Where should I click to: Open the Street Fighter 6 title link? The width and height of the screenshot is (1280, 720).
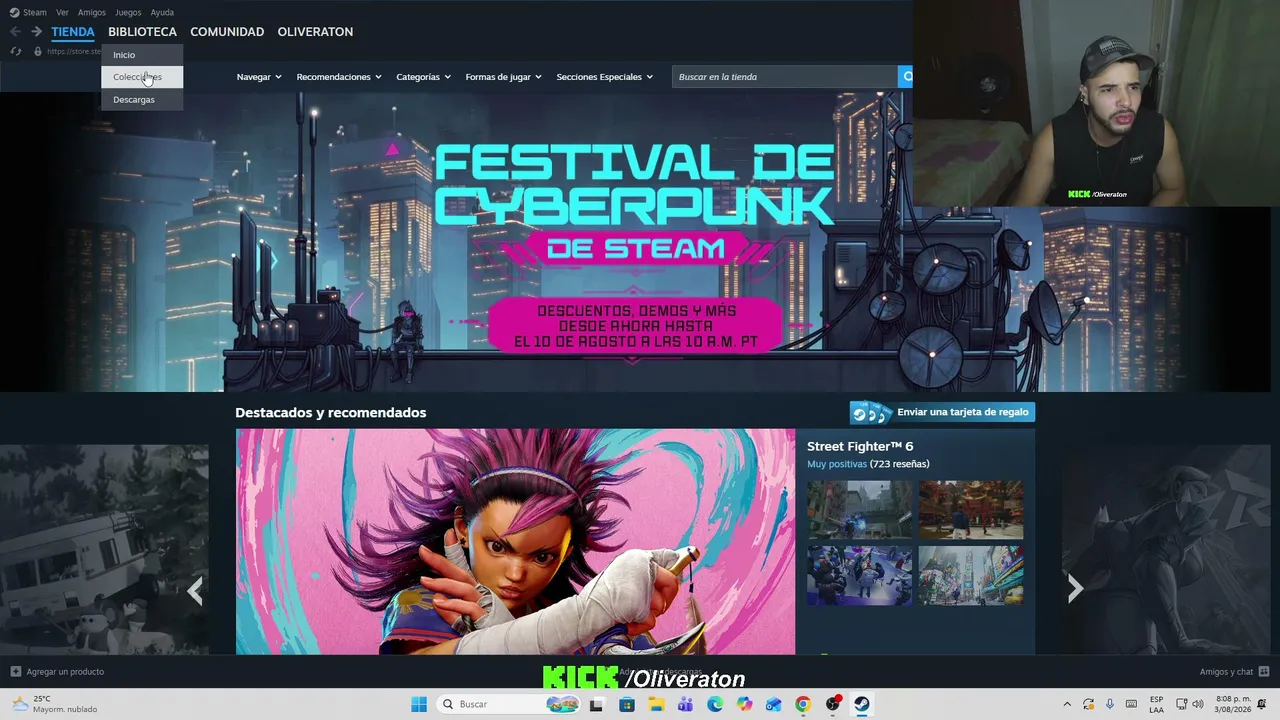pos(860,446)
